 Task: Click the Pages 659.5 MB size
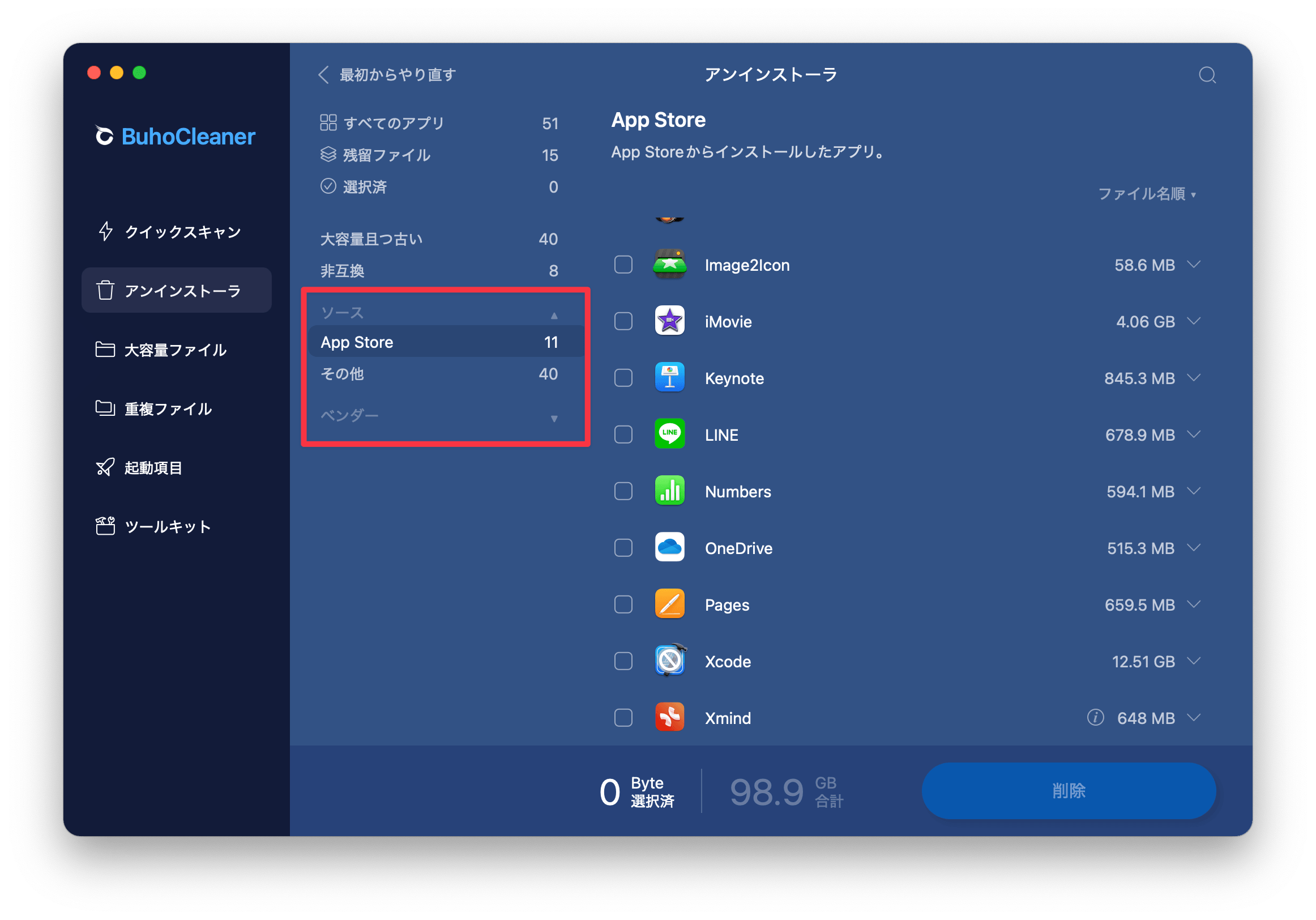pos(1139,604)
